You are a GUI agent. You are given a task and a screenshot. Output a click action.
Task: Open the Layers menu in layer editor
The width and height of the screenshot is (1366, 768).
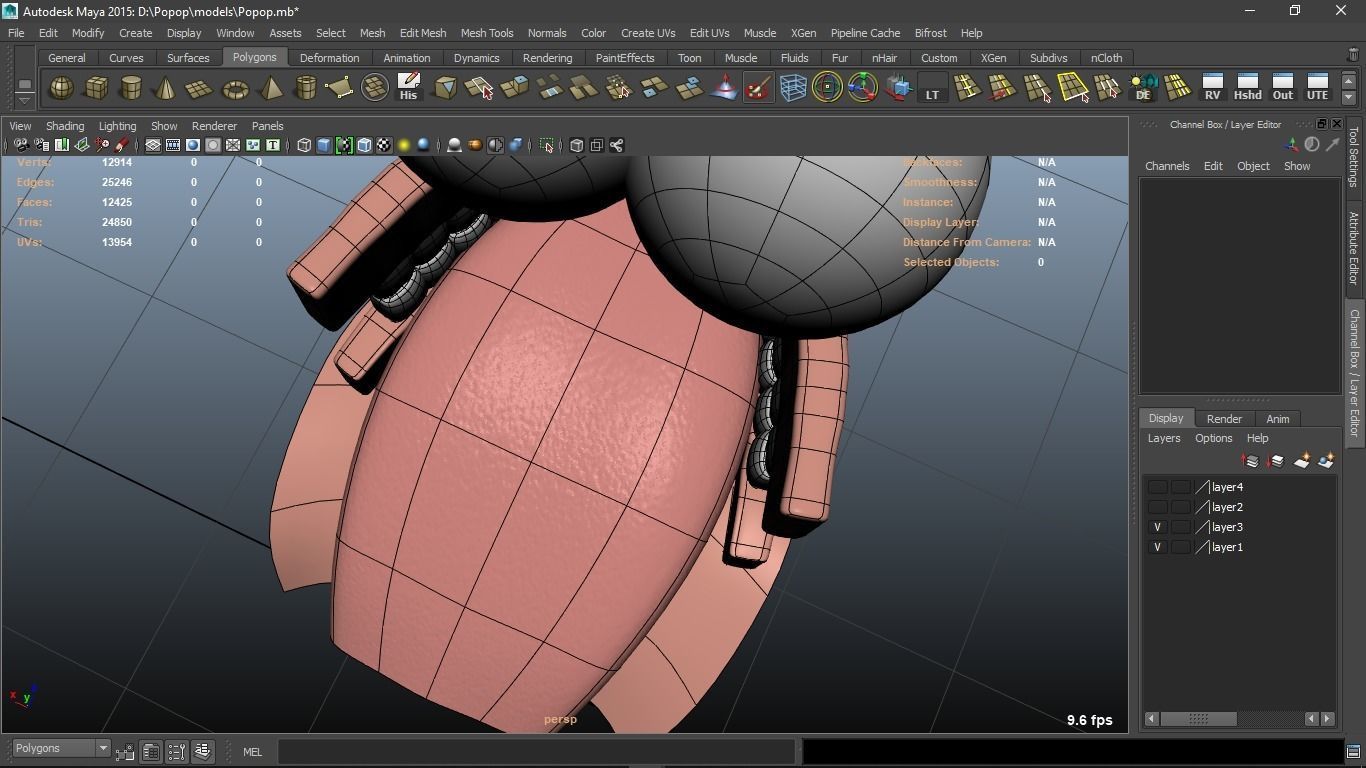tap(1163, 438)
